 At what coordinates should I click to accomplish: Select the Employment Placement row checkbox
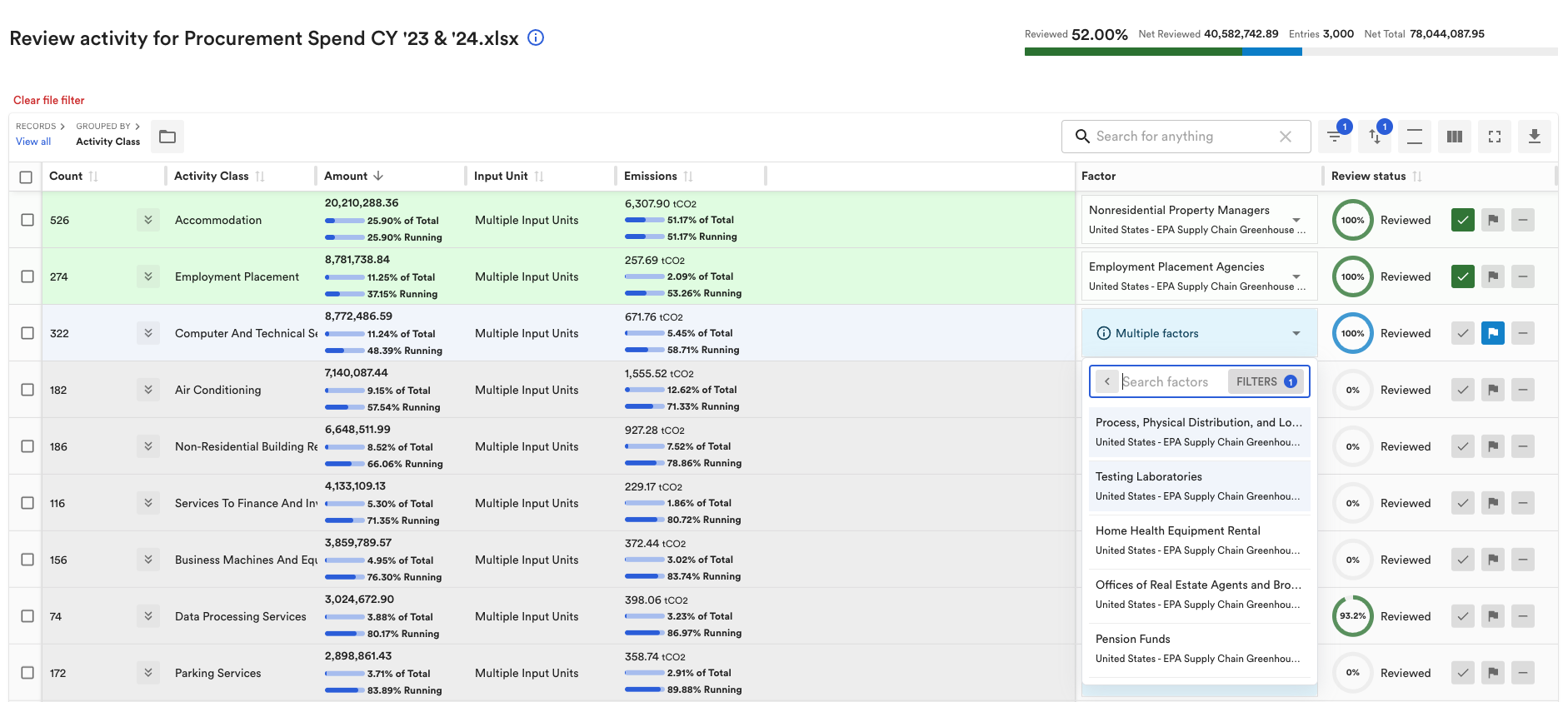tap(27, 276)
